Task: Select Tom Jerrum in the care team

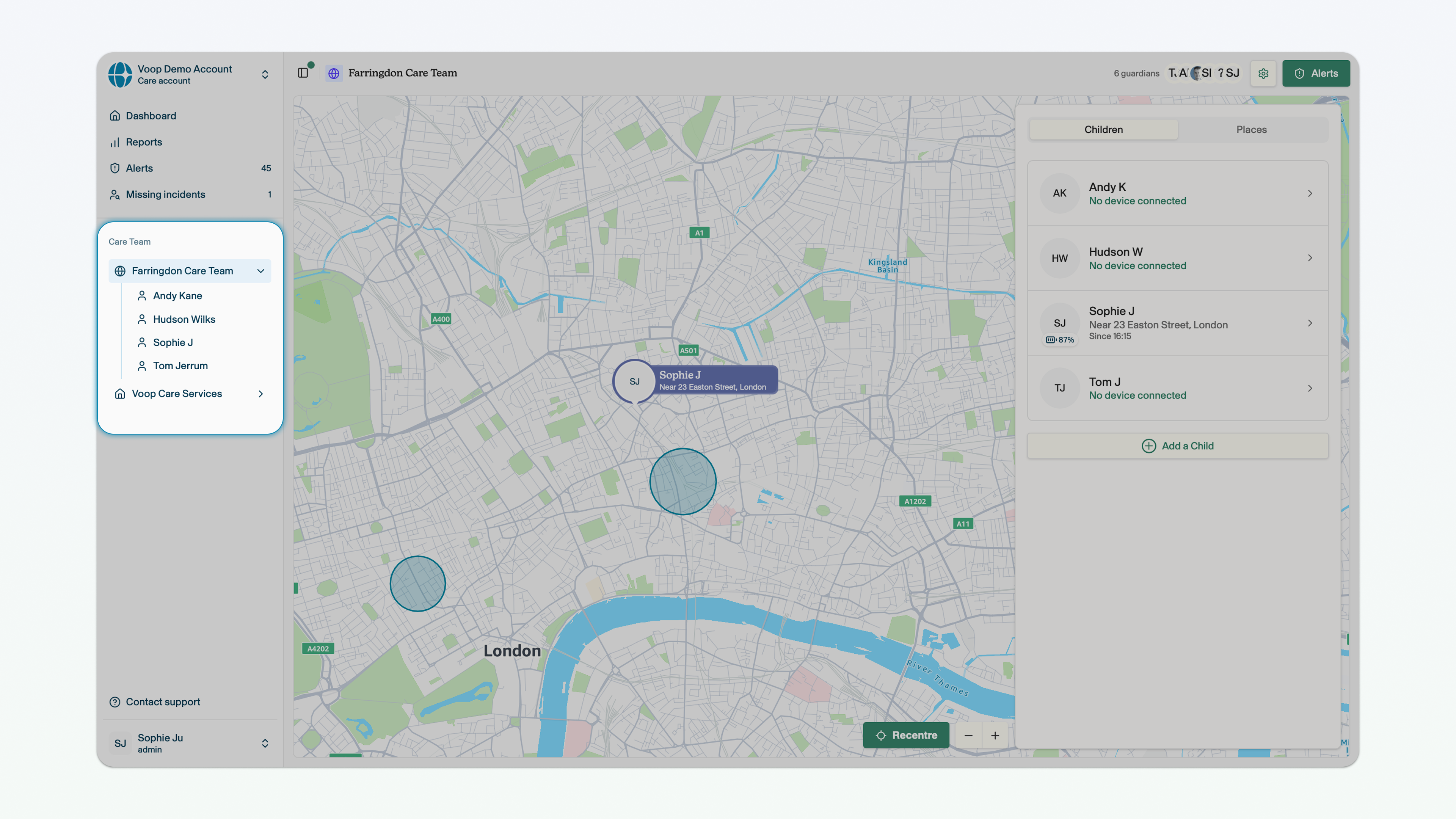Action: (180, 366)
